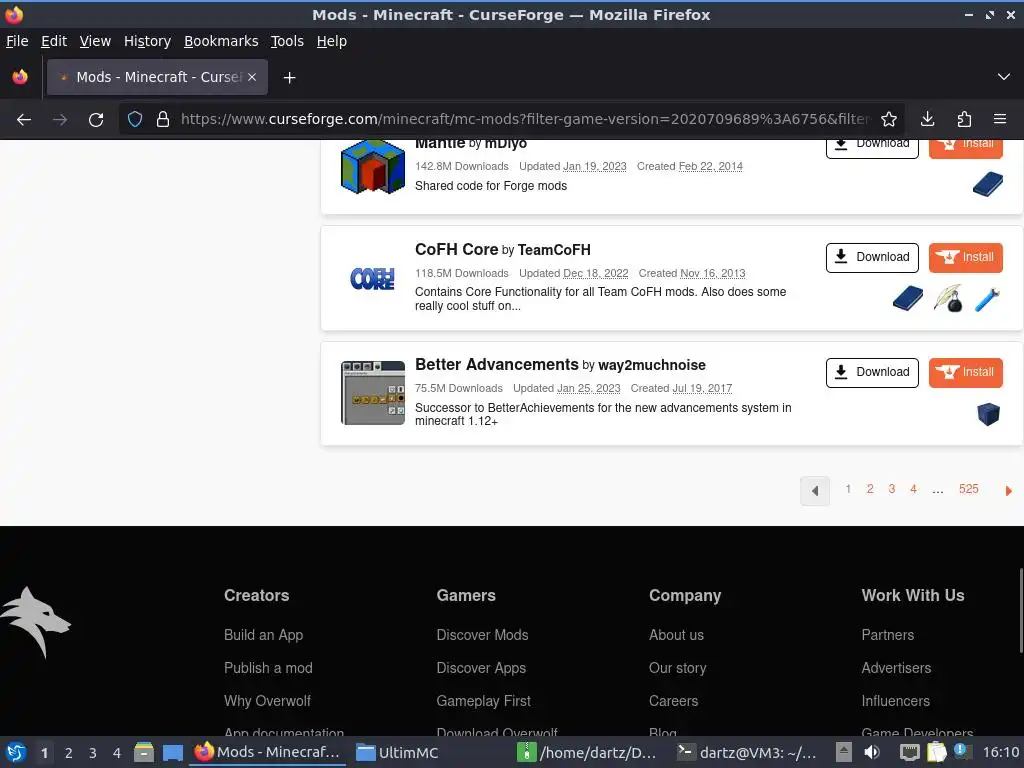This screenshot has width=1024, height=768.
Task: Go to page 4 of results
Action: tap(913, 489)
